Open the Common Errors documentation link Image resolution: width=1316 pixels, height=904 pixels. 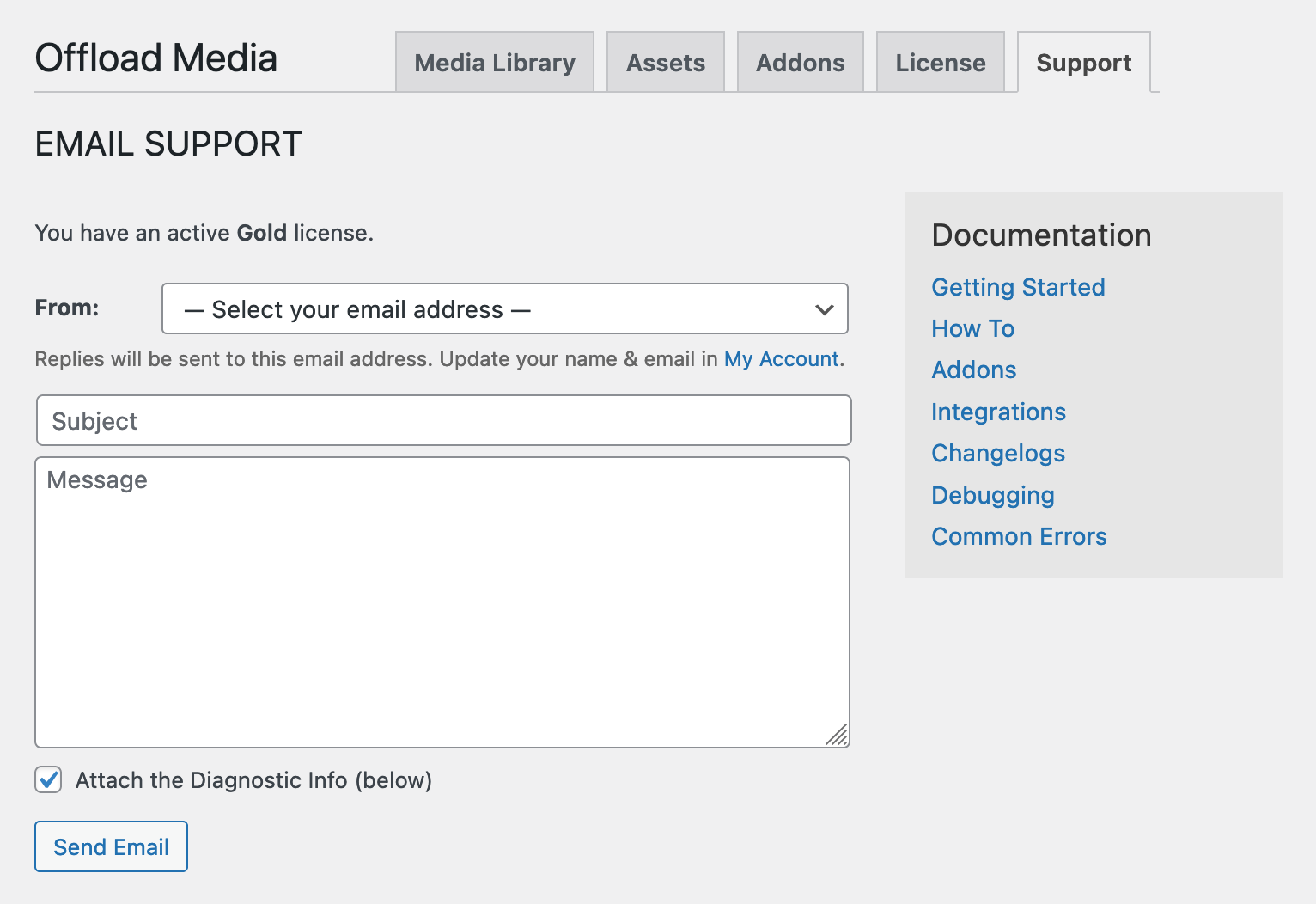(1020, 536)
